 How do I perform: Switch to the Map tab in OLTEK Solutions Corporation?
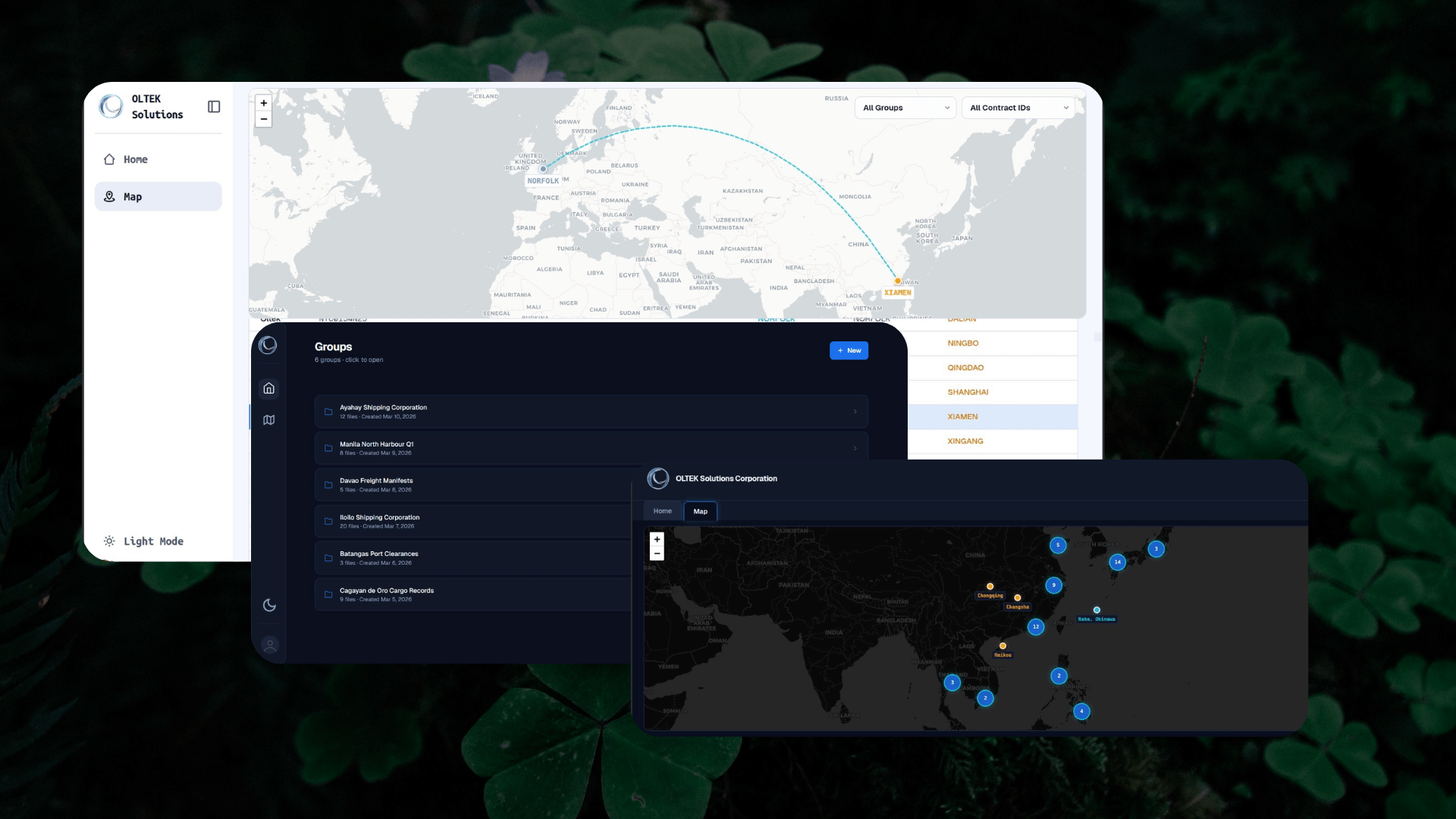(700, 511)
